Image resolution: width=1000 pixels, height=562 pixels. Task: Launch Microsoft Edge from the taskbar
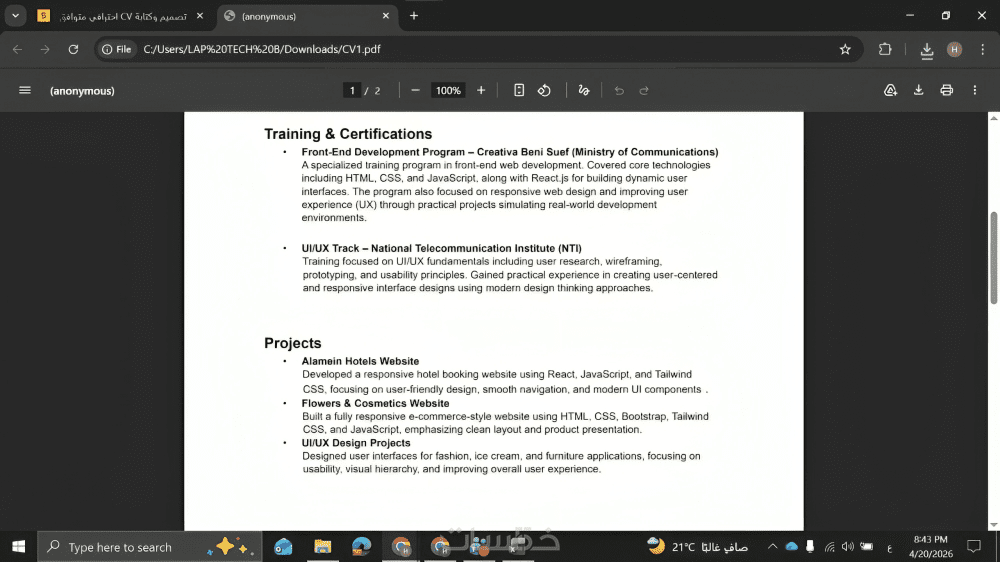point(362,547)
